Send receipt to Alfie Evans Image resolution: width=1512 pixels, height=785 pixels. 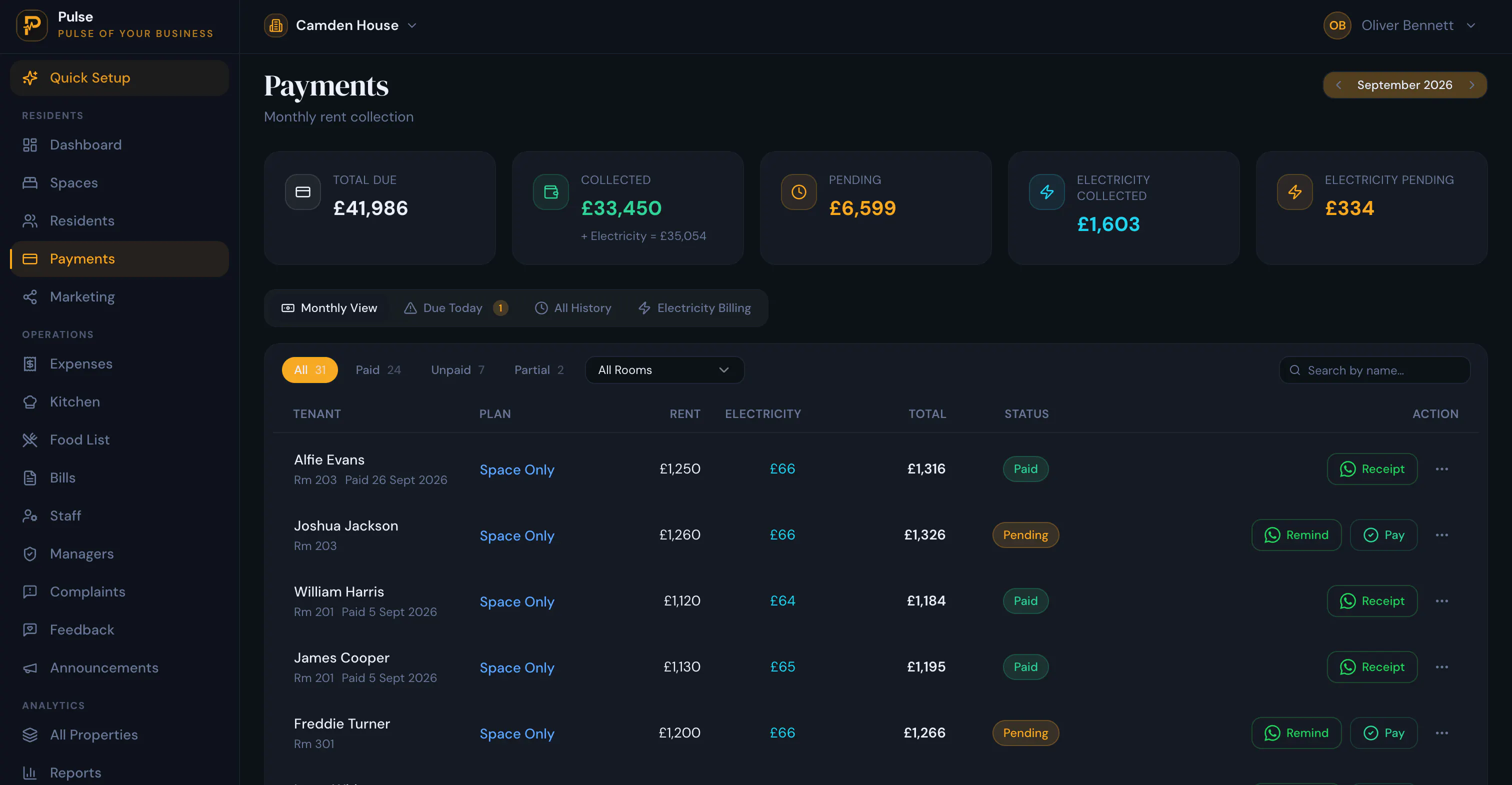1371,469
